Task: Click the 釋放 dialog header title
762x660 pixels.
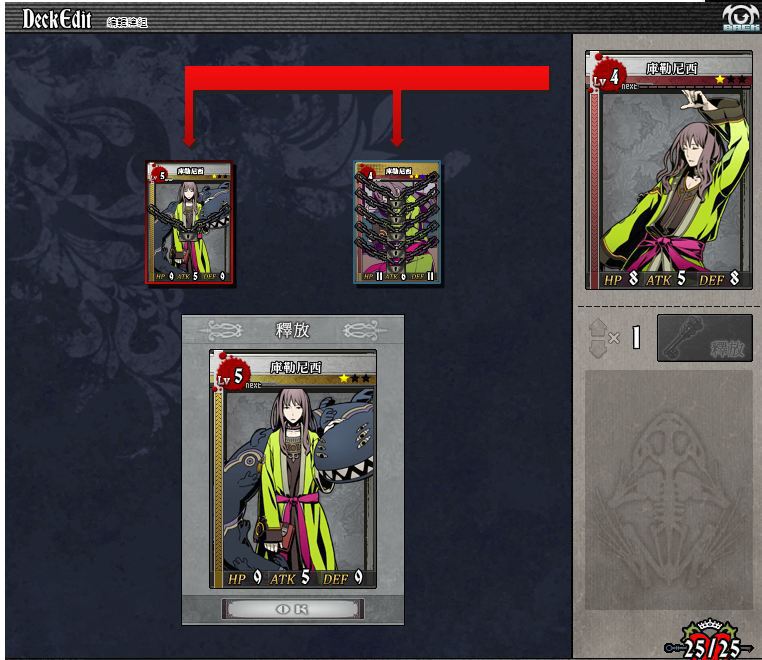Action: tap(293, 330)
